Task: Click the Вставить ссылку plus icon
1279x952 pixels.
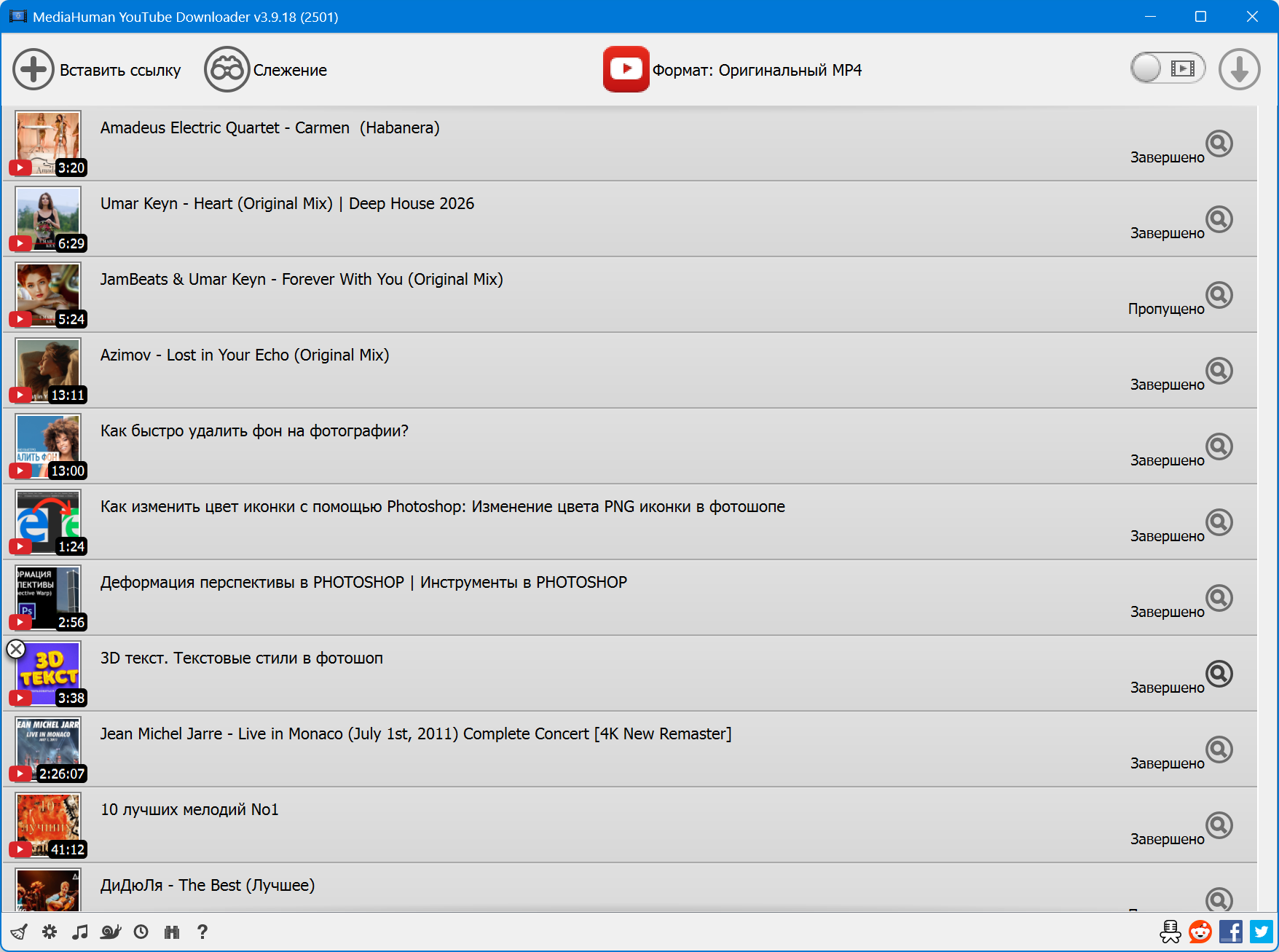Action: point(34,70)
